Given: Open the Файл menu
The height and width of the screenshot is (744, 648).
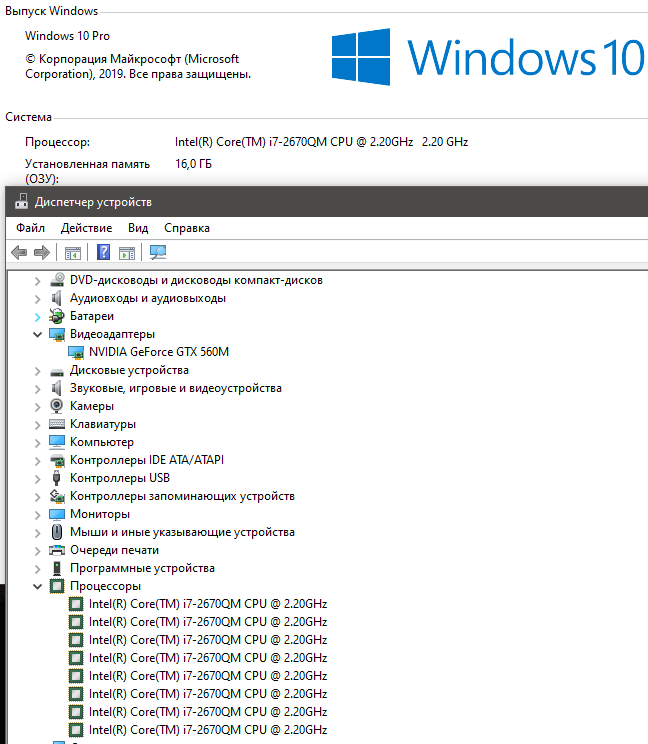Looking at the screenshot, I should [x=30, y=228].
